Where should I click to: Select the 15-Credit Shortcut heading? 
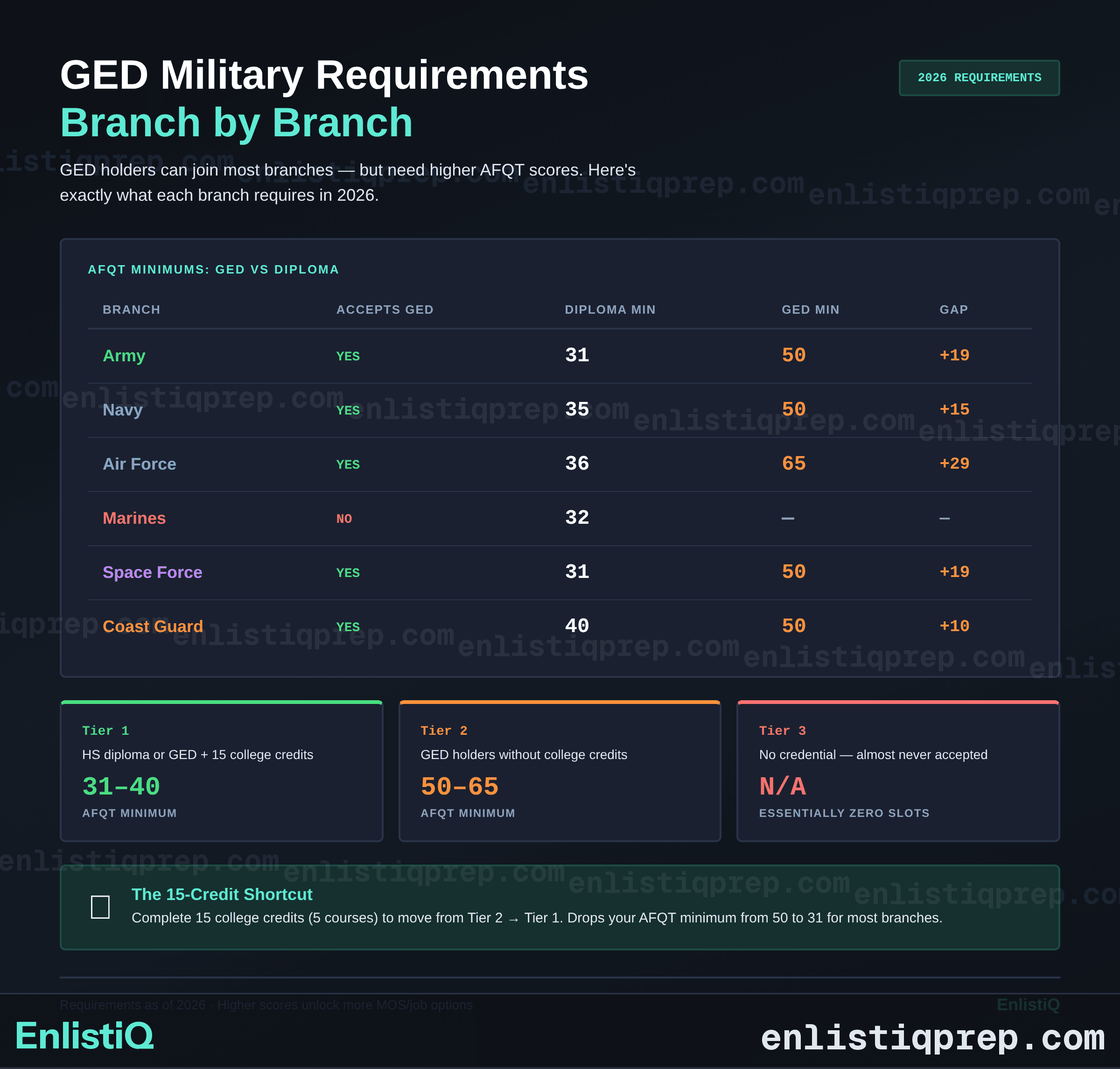click(x=222, y=894)
